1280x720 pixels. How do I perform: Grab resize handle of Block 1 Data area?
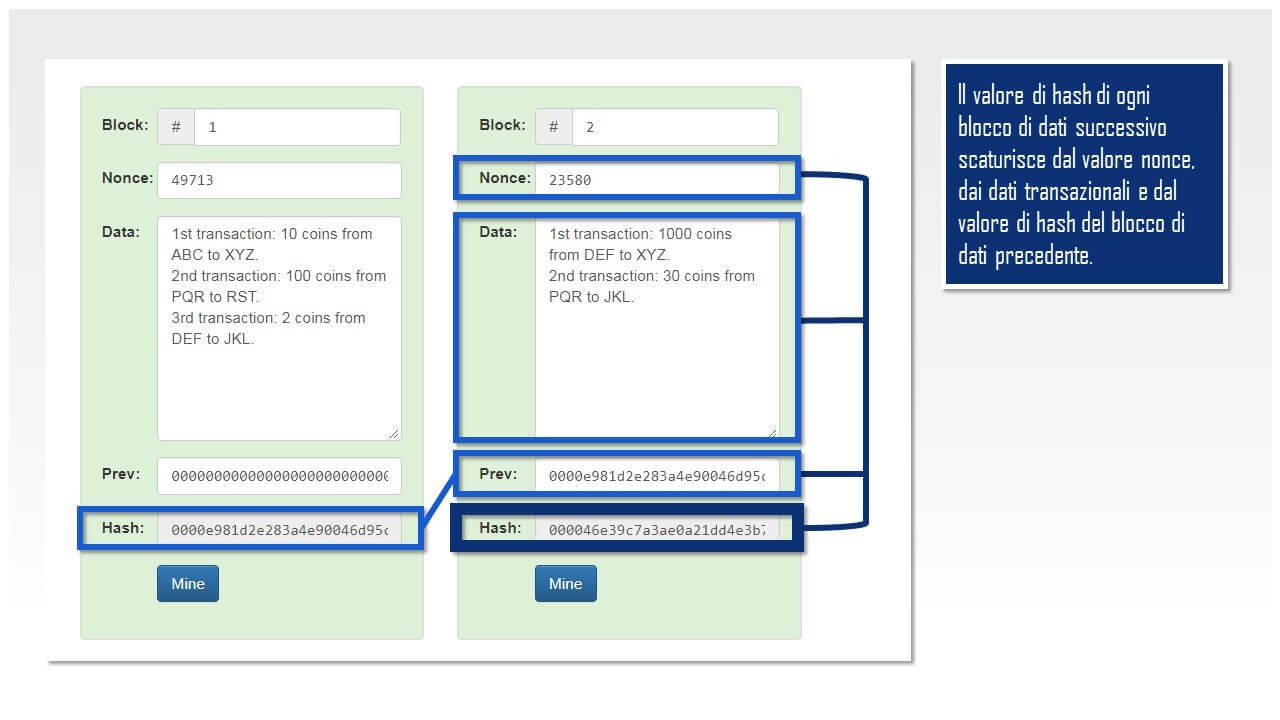(x=393, y=433)
